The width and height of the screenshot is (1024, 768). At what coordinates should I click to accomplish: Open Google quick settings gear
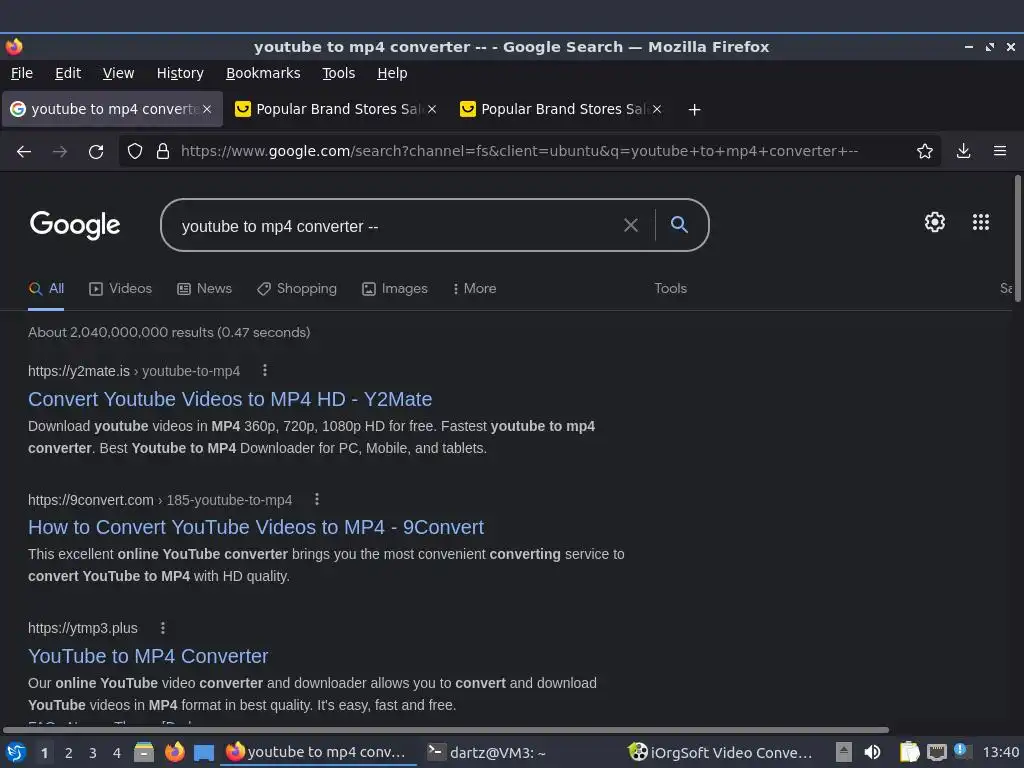click(x=935, y=222)
